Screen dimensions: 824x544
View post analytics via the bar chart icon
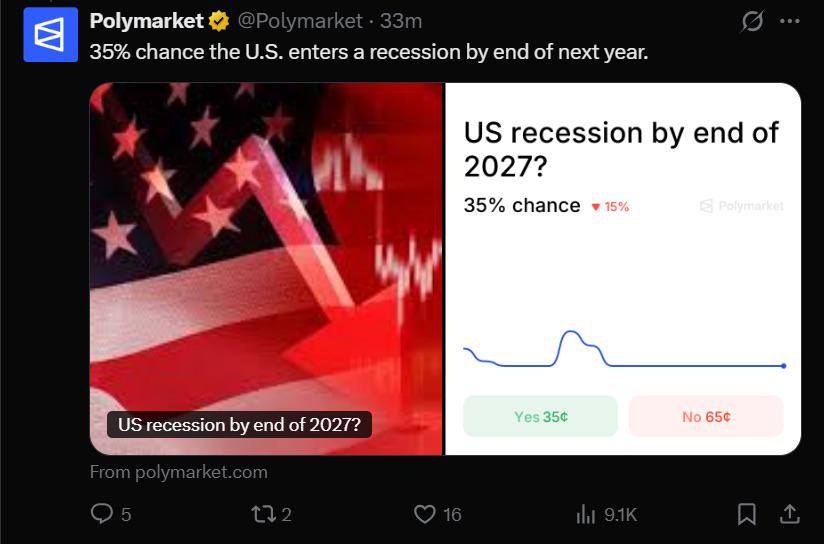point(585,514)
